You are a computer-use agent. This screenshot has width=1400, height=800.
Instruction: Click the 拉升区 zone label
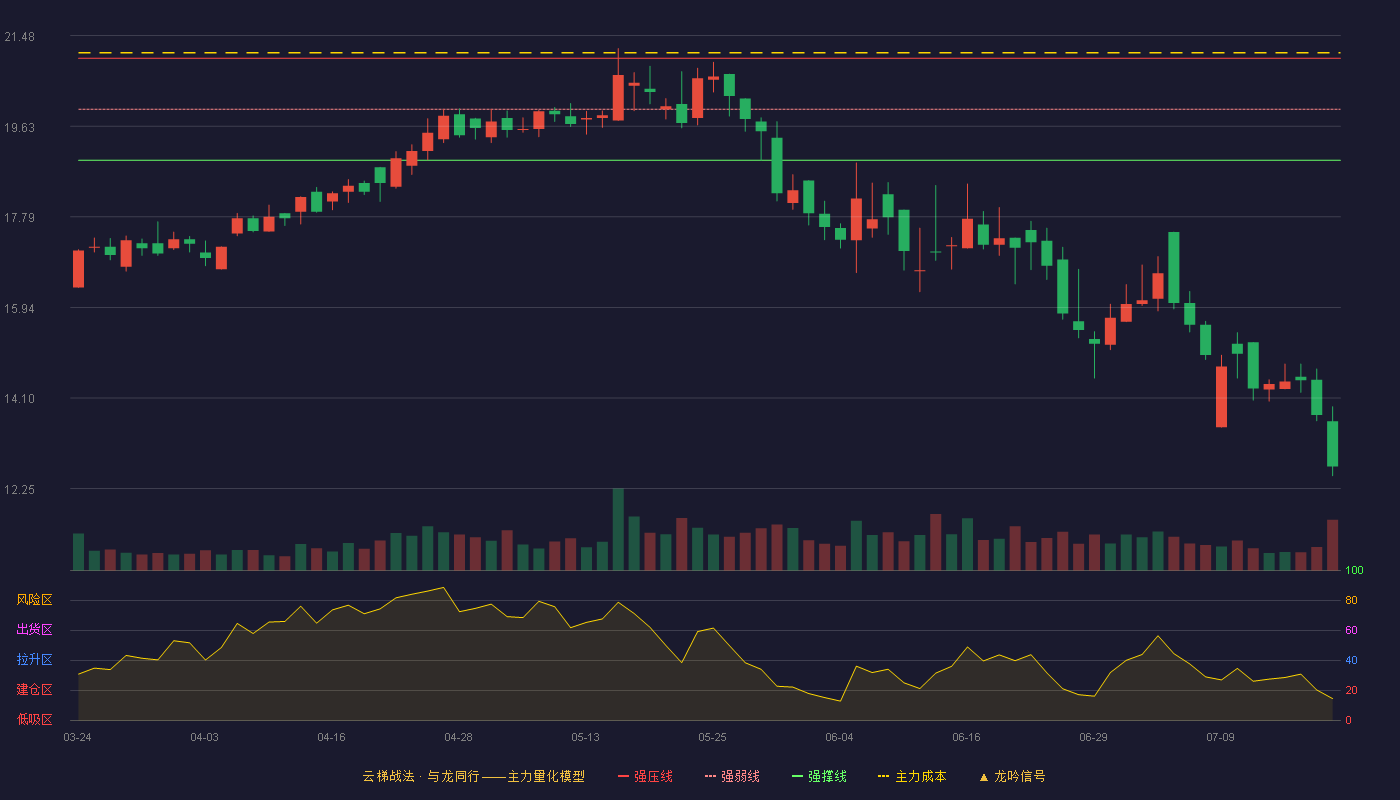[x=34, y=660]
